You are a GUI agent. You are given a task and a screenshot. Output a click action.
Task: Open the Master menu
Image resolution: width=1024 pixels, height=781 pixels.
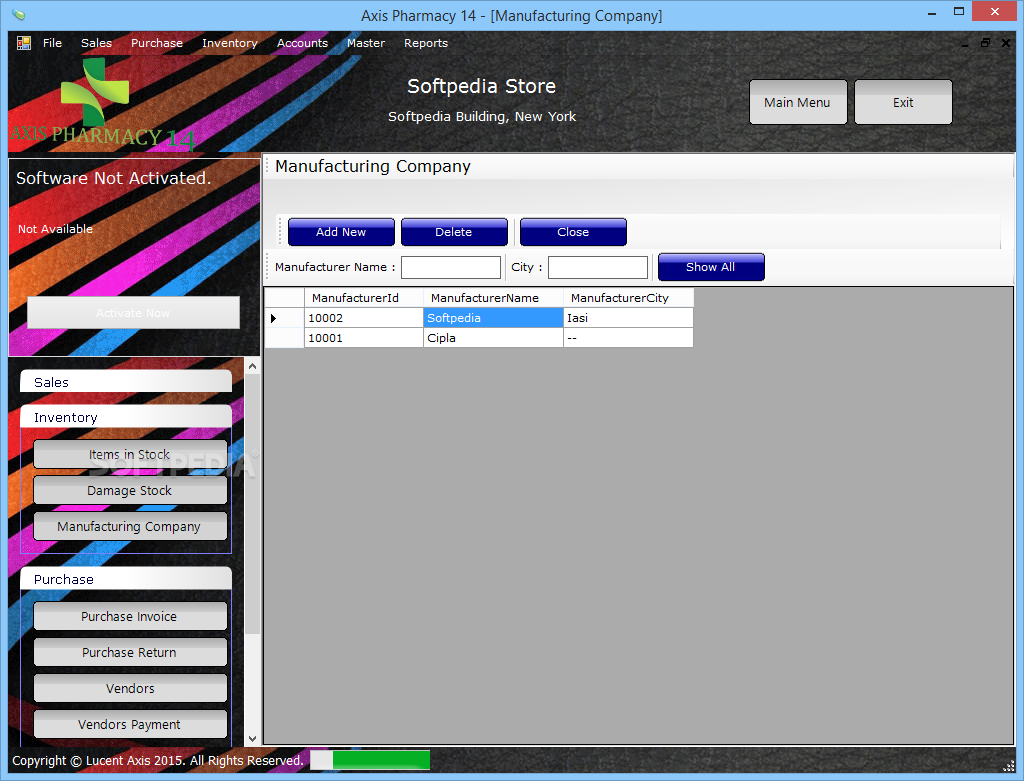(x=366, y=43)
